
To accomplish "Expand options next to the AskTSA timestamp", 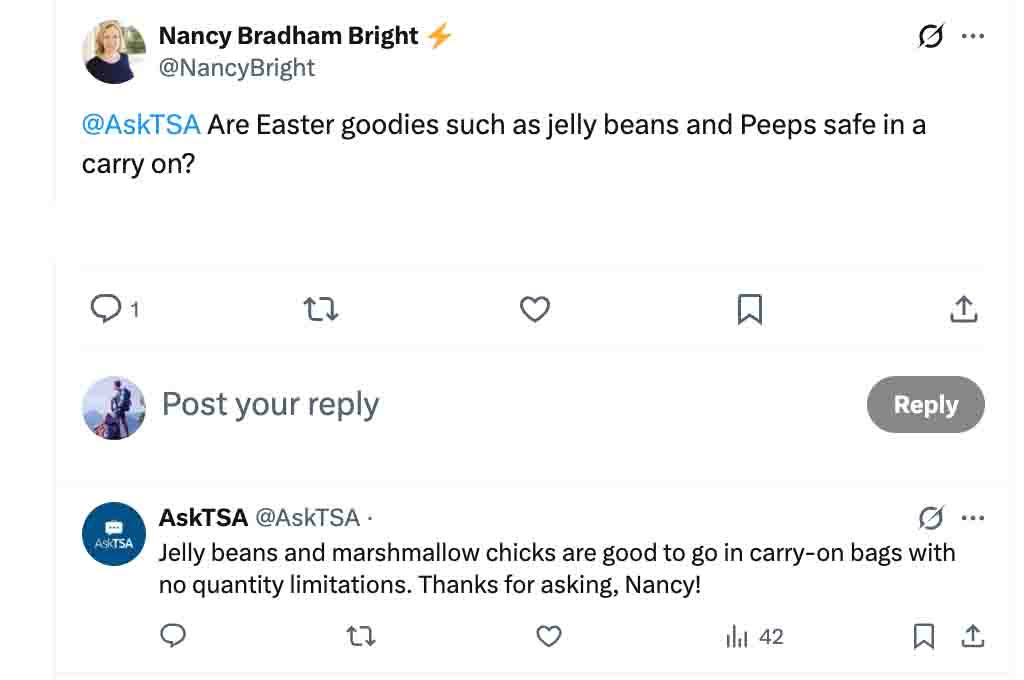I will [370, 518].
